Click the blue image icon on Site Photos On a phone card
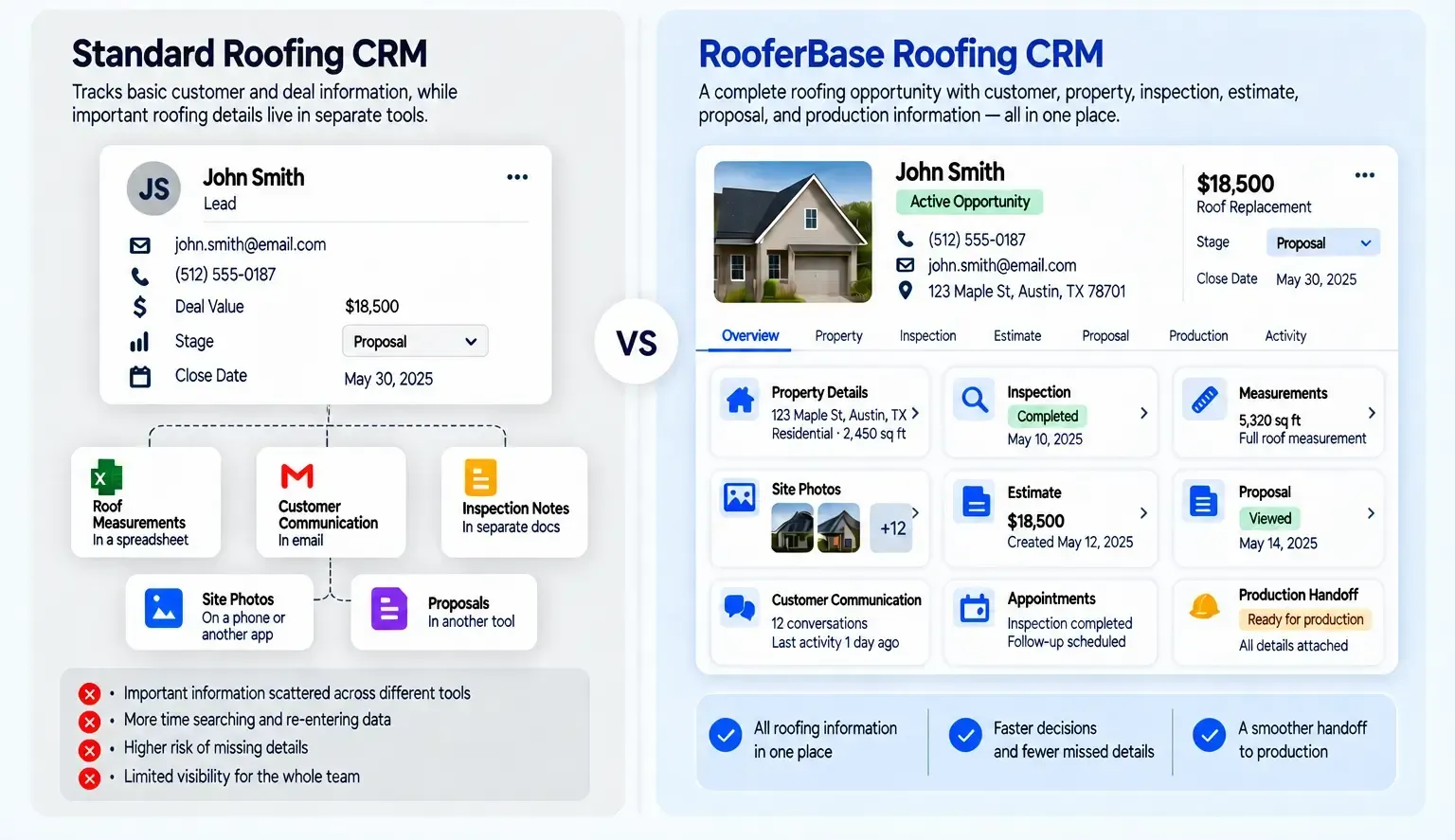1455x840 pixels. point(164,608)
